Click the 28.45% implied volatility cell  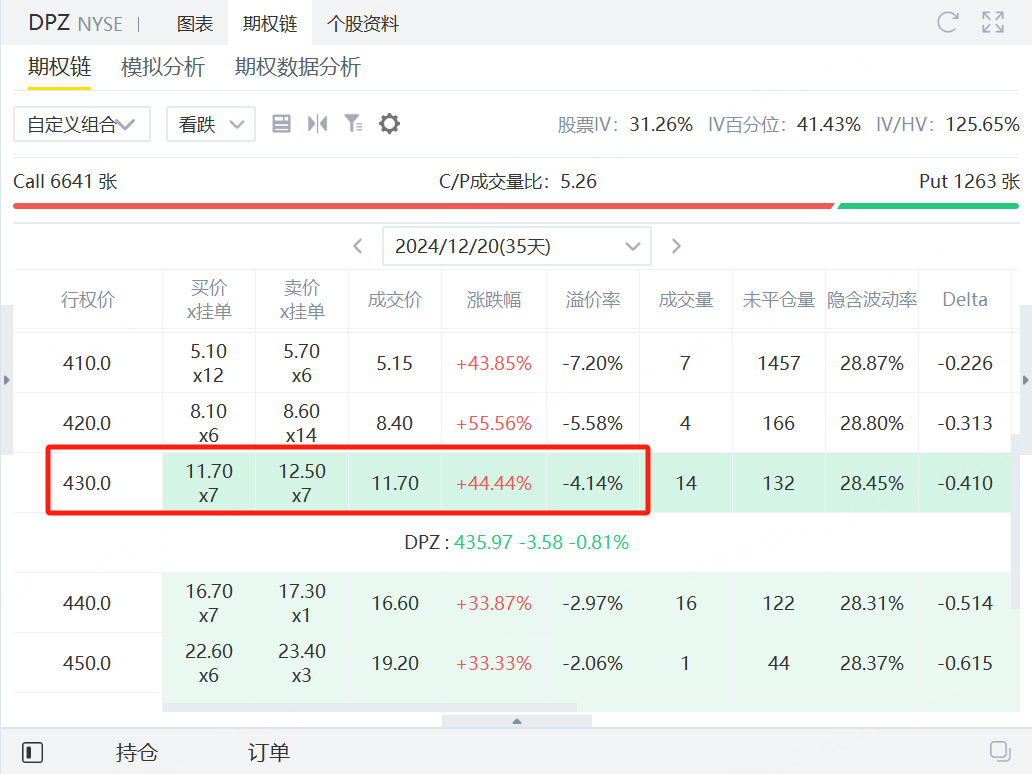[x=872, y=483]
